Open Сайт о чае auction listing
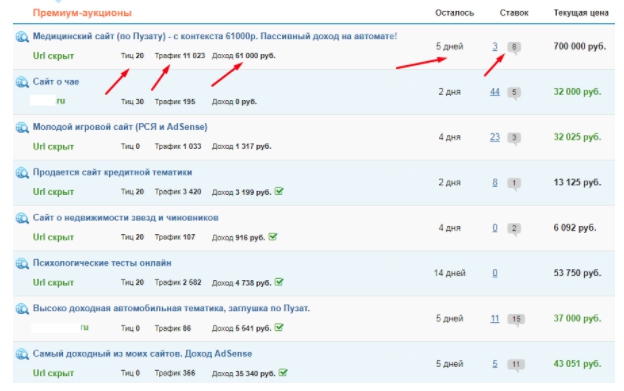The height and width of the screenshot is (391, 624). tap(56, 82)
